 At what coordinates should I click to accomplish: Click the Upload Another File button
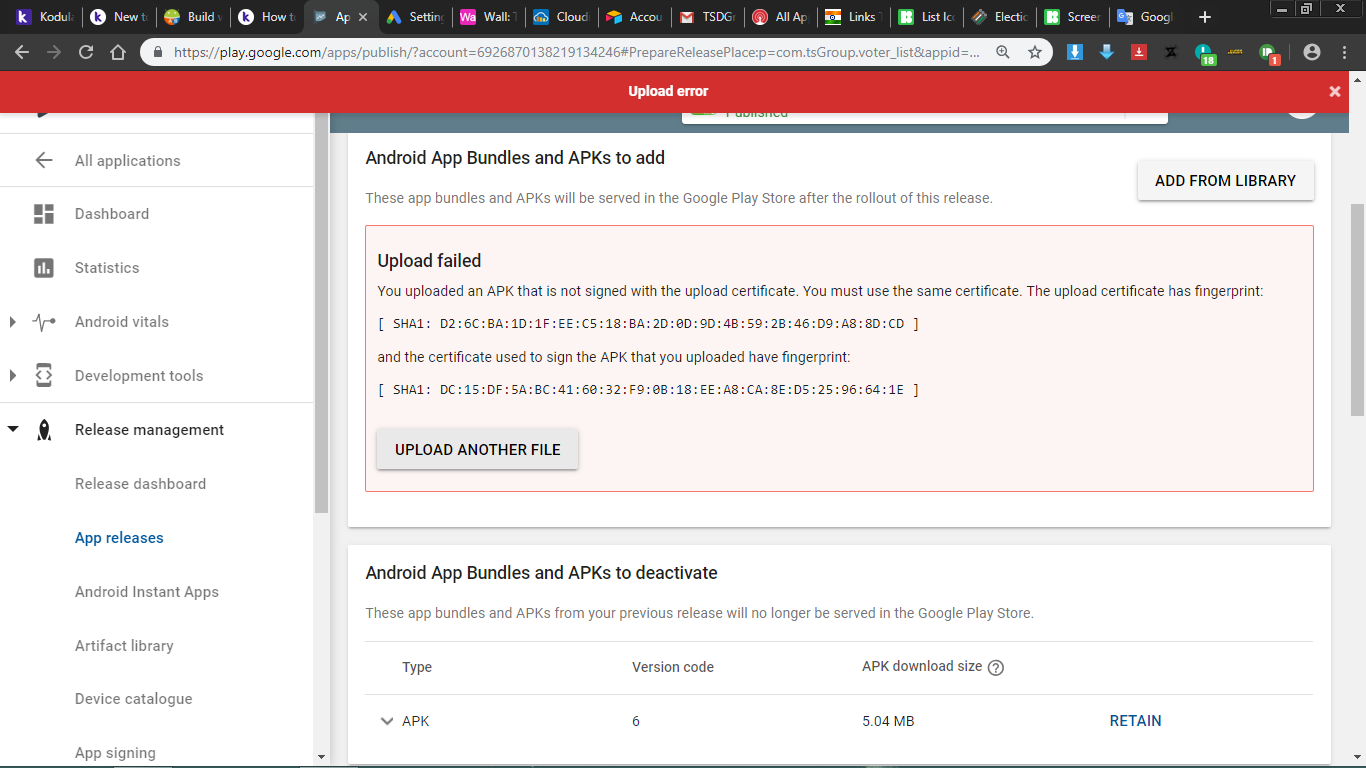(477, 450)
